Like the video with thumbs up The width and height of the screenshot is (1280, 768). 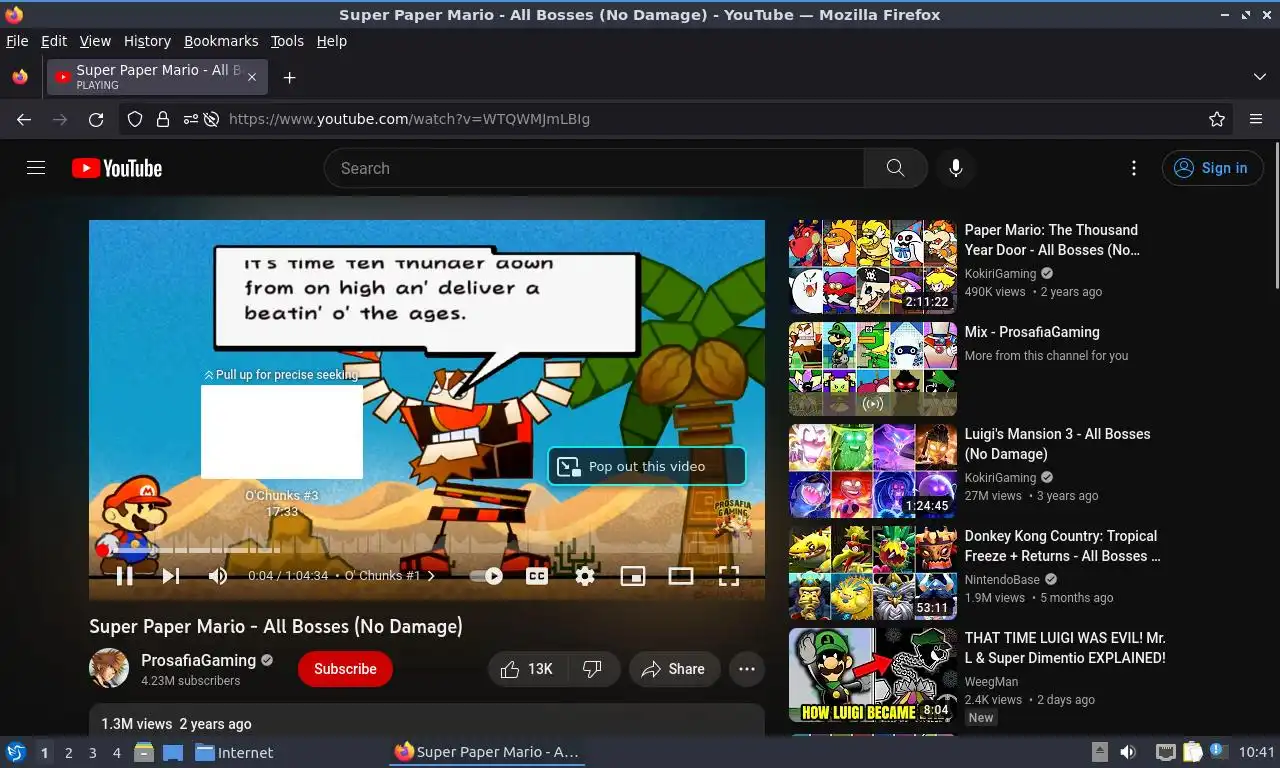528,669
